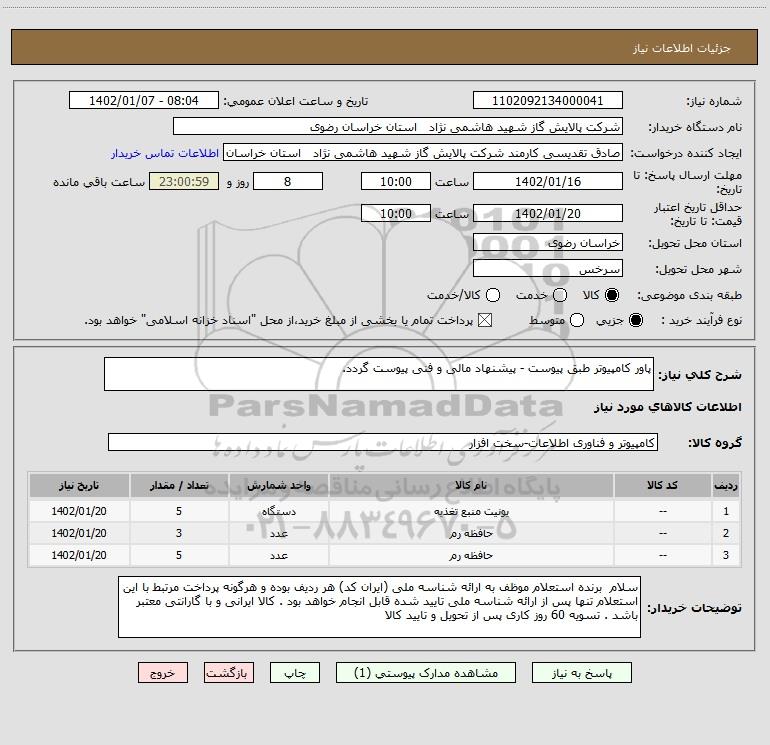Click the response deadline time field 10:00
770x745 pixels.
(396, 181)
